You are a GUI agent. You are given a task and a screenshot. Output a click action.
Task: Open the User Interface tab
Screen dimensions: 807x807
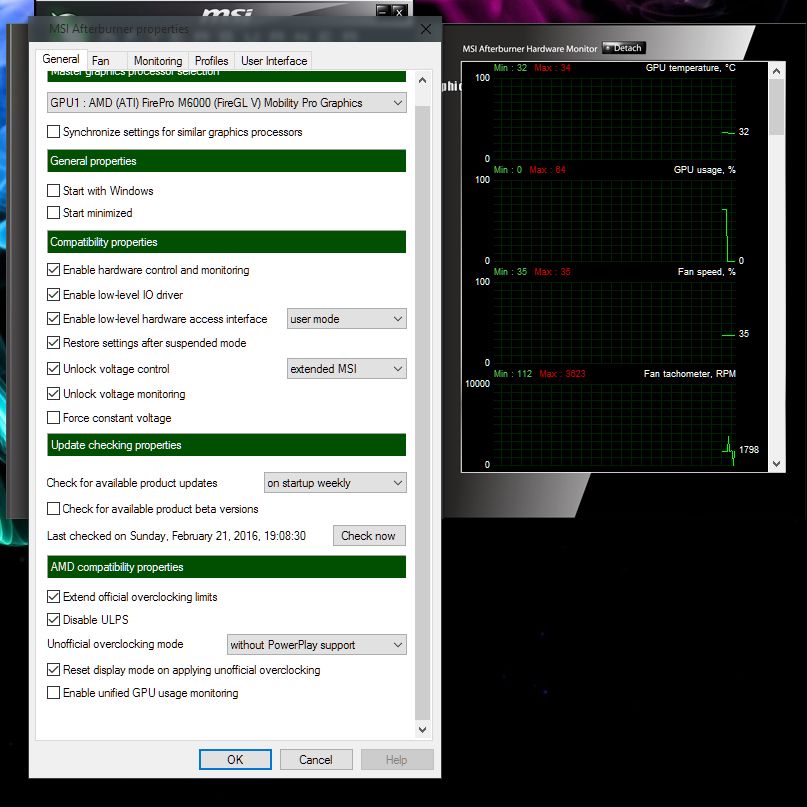(x=274, y=61)
